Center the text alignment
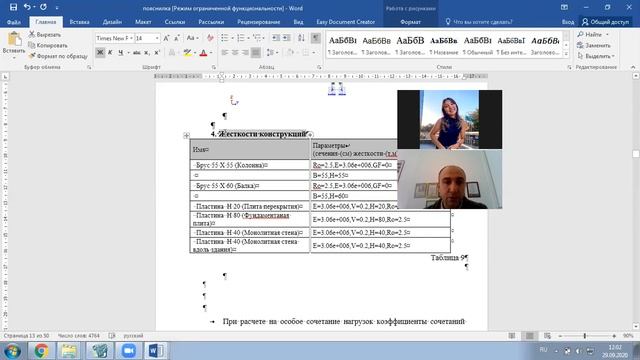This screenshot has height=360, width=640. pyautogui.click(x=235, y=53)
